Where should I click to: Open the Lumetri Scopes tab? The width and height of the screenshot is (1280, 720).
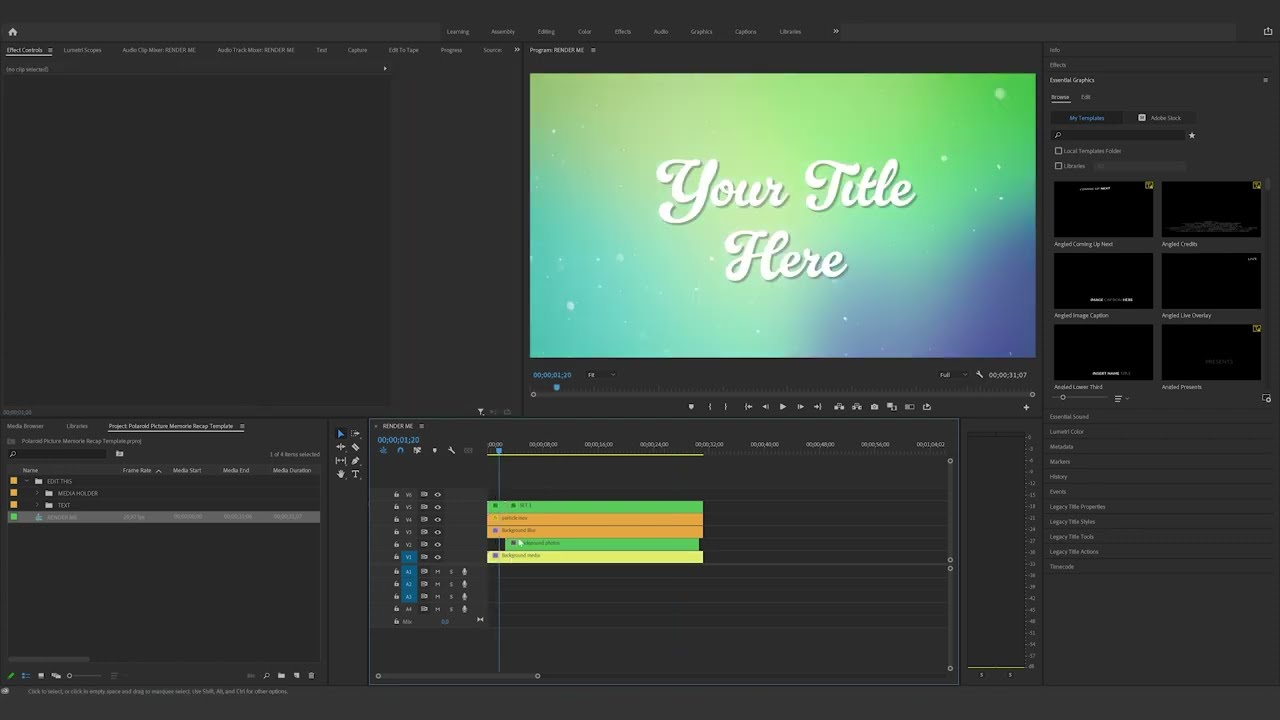[x=82, y=50]
